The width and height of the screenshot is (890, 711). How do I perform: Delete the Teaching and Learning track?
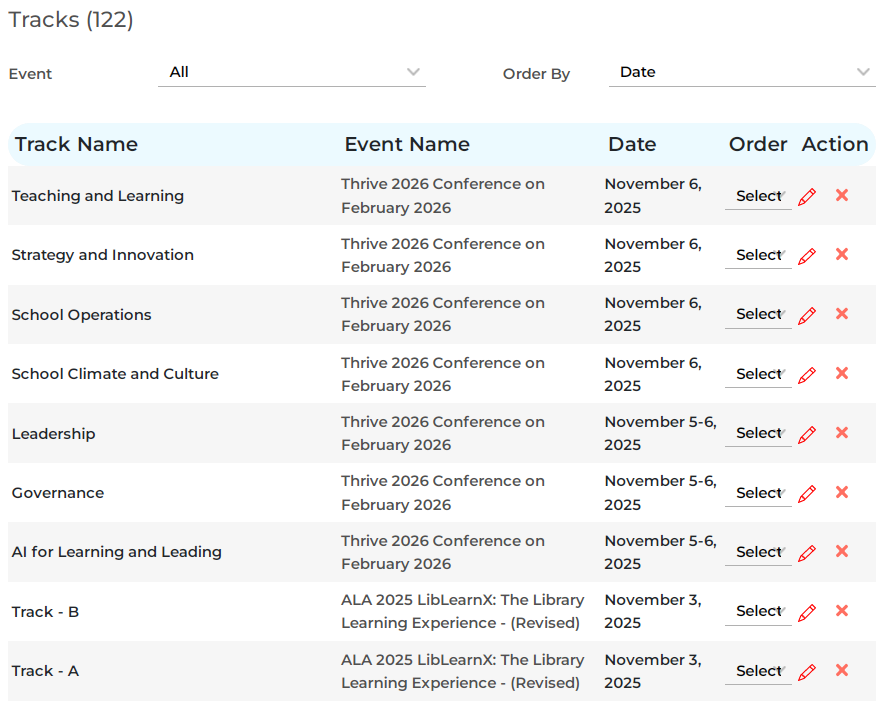[x=842, y=195]
